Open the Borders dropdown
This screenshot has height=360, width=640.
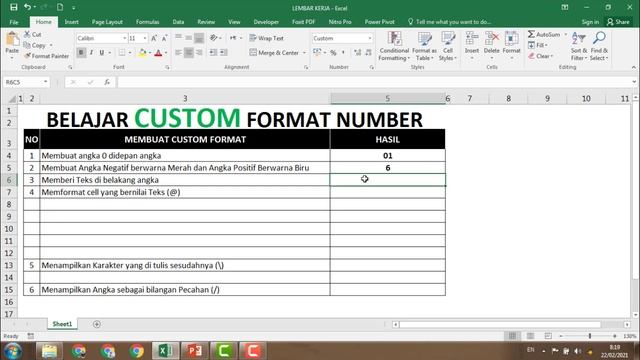click(130, 53)
